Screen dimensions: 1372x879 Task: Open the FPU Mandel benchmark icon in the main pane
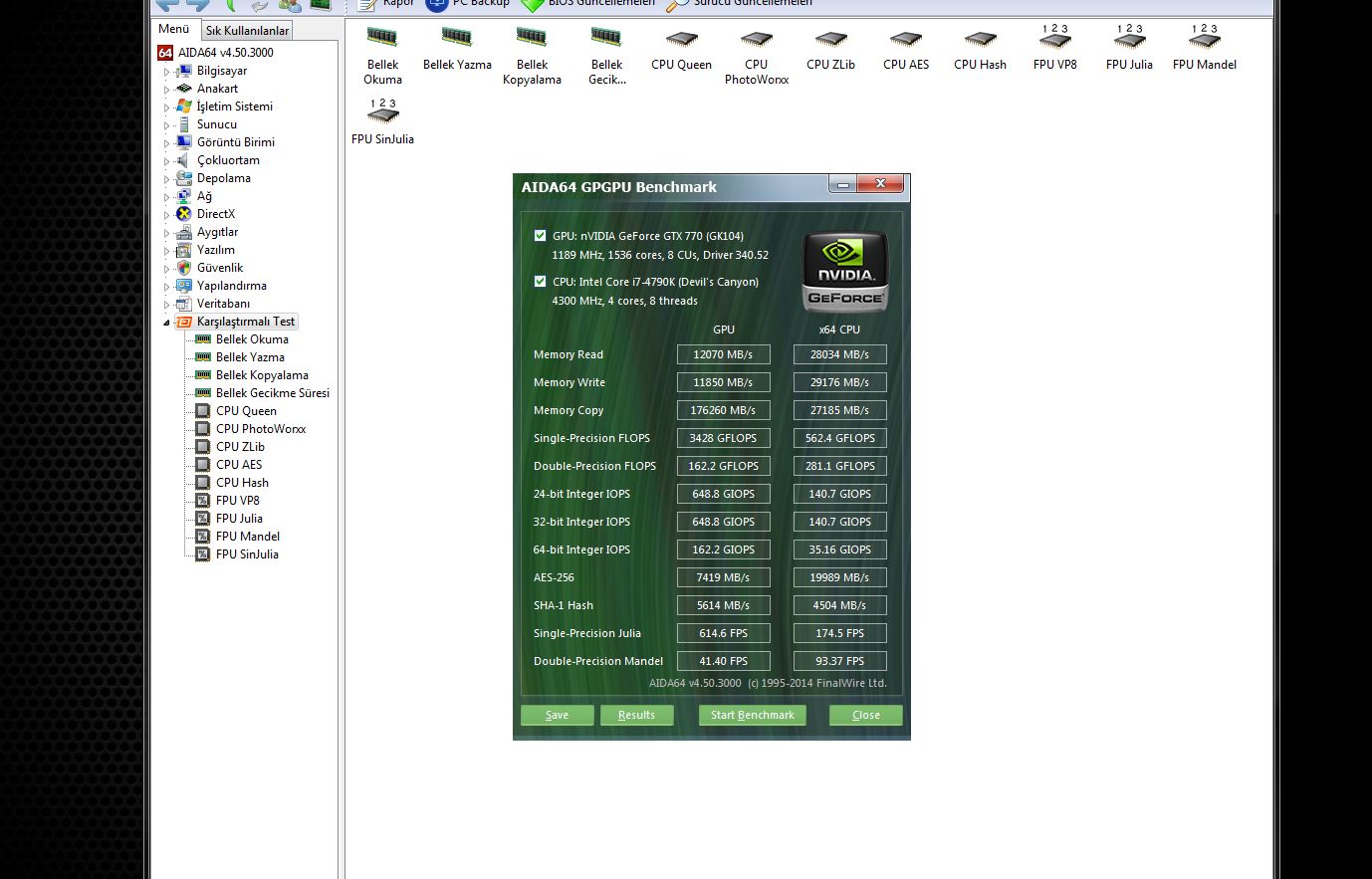click(x=1204, y=50)
